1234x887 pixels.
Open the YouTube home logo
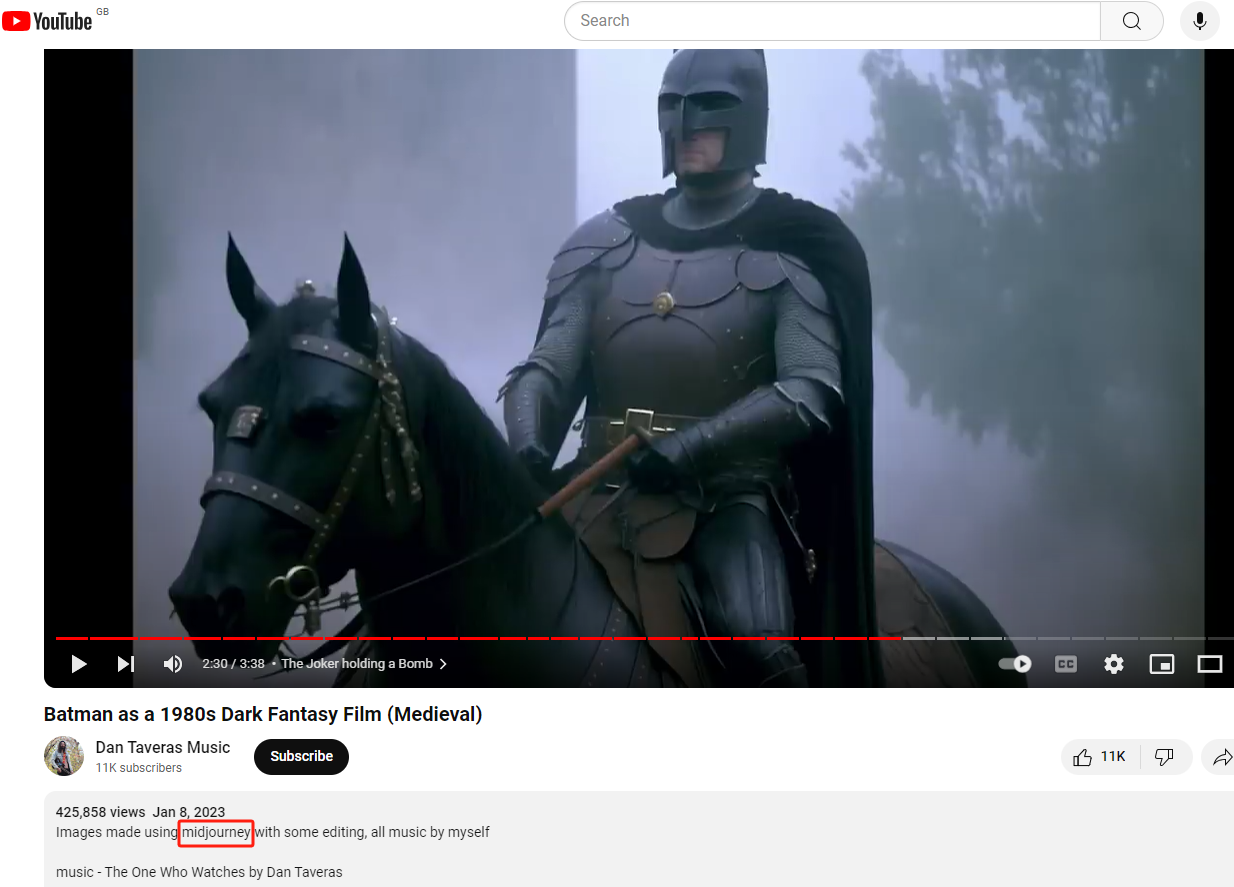pyautogui.click(x=47, y=20)
